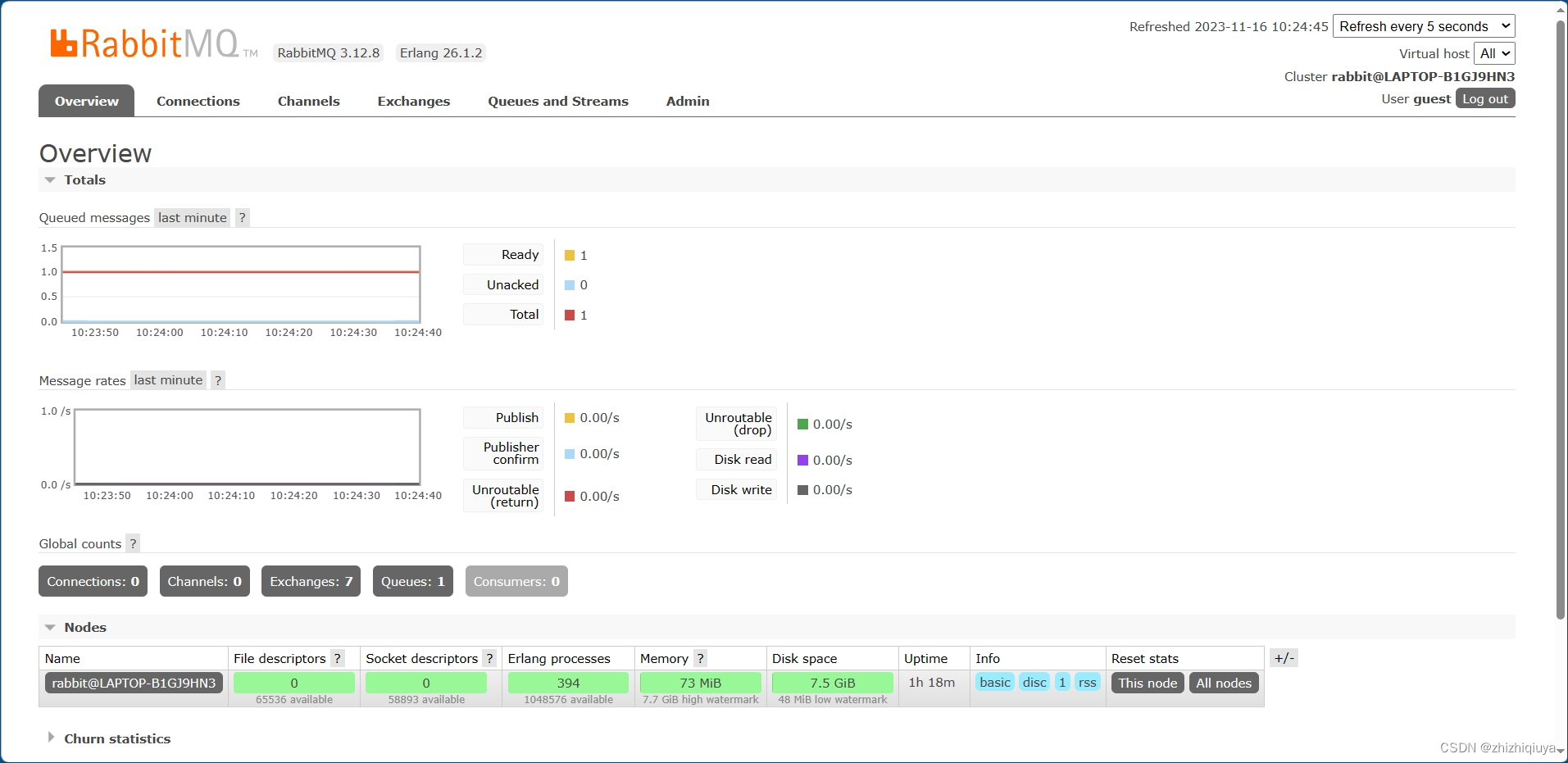This screenshot has height=763, width=1568.
Task: Click the Exchanges: 7 count button
Action: [311, 581]
